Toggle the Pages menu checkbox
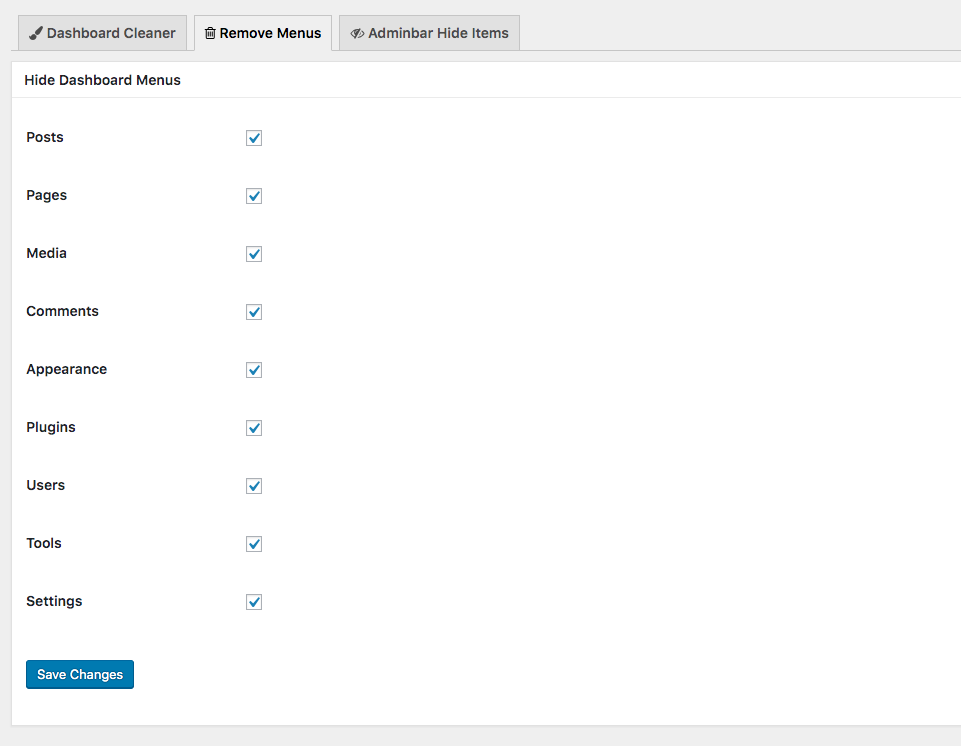 [x=254, y=196]
